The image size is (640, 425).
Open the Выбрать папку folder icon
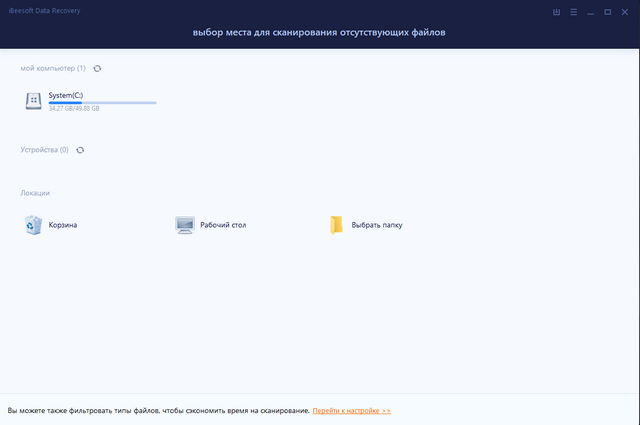[336, 225]
